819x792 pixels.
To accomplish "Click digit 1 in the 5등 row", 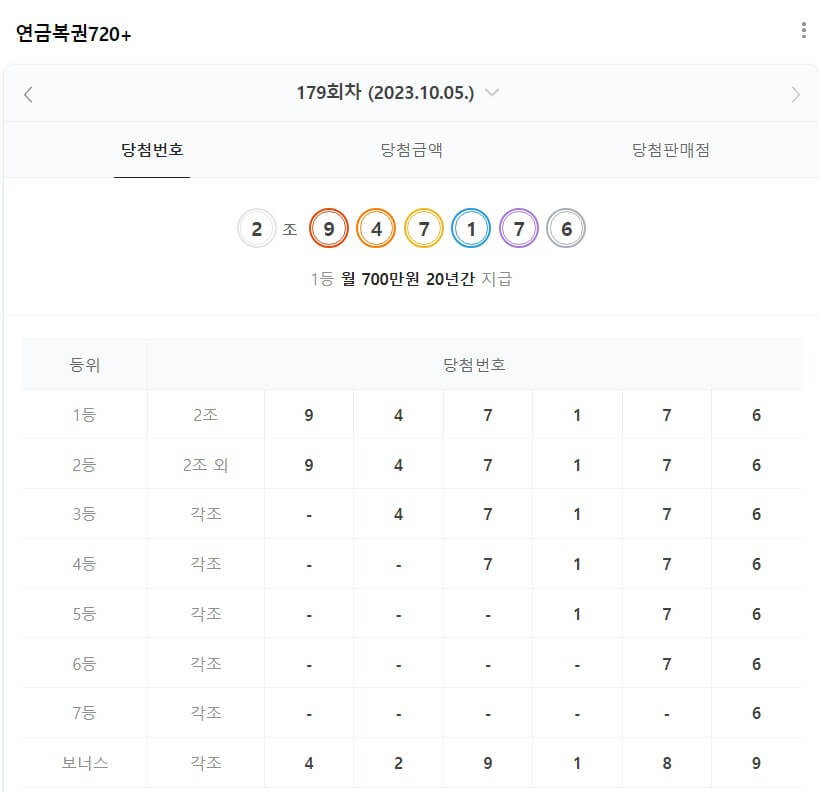I will (x=577, y=614).
